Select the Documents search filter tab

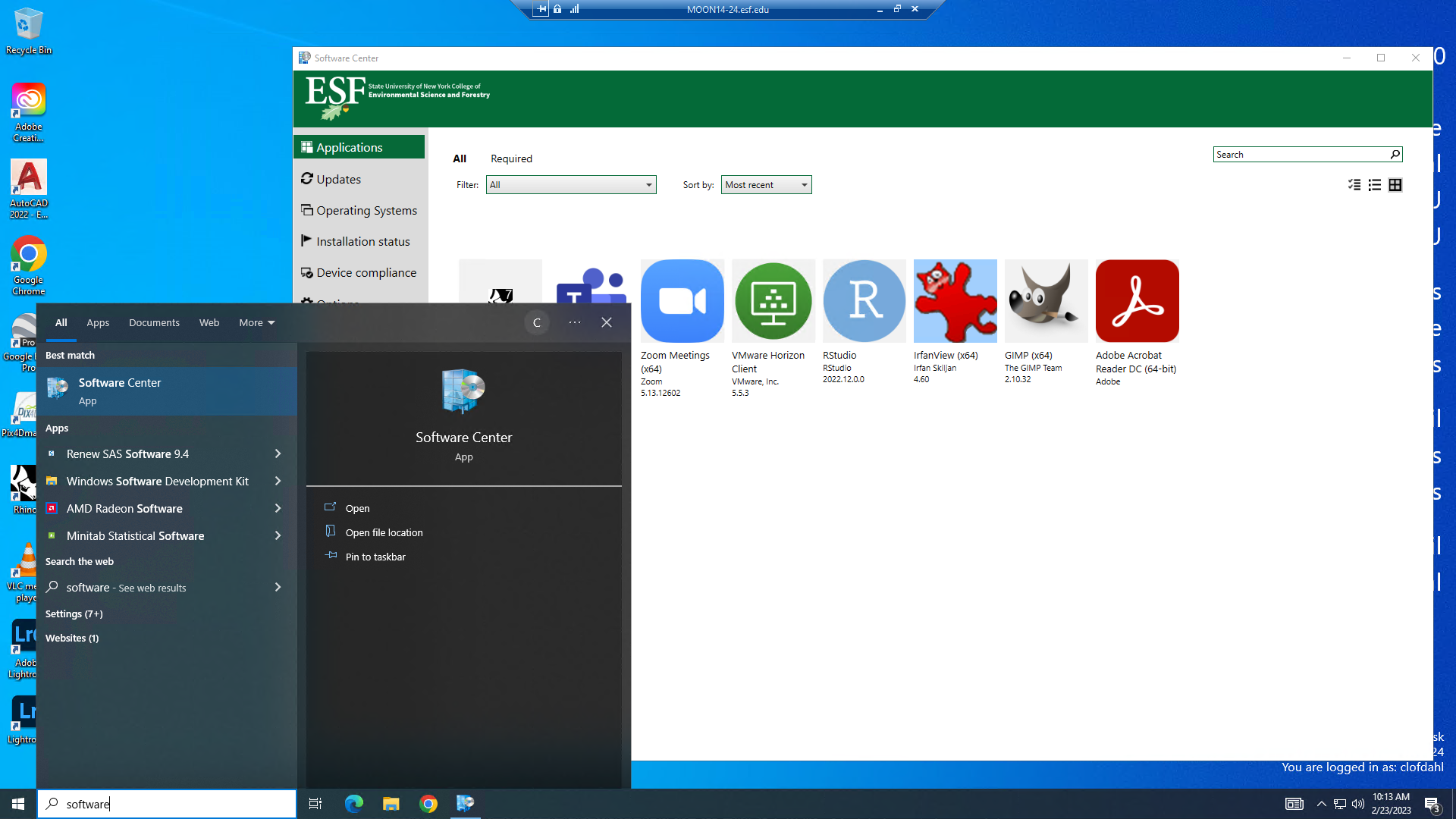154,323
